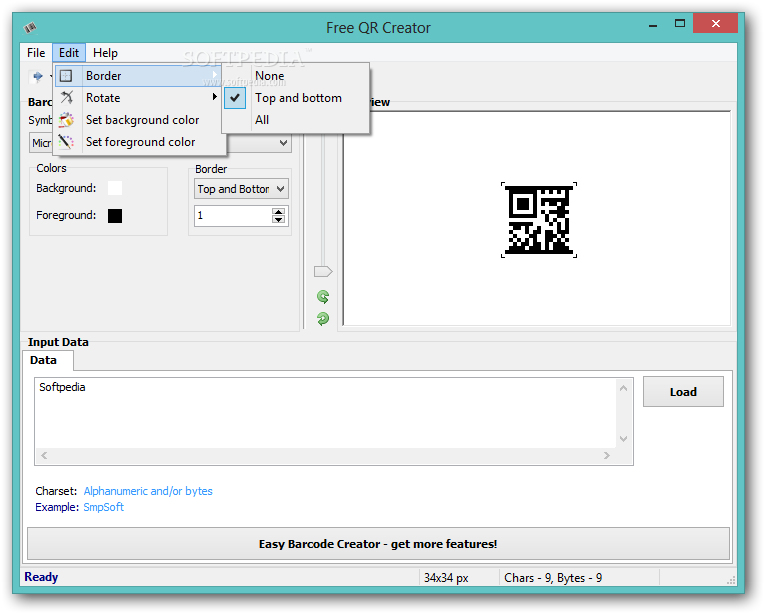Click the Ready status text
Screen dimensions: 765x614
coord(41,577)
